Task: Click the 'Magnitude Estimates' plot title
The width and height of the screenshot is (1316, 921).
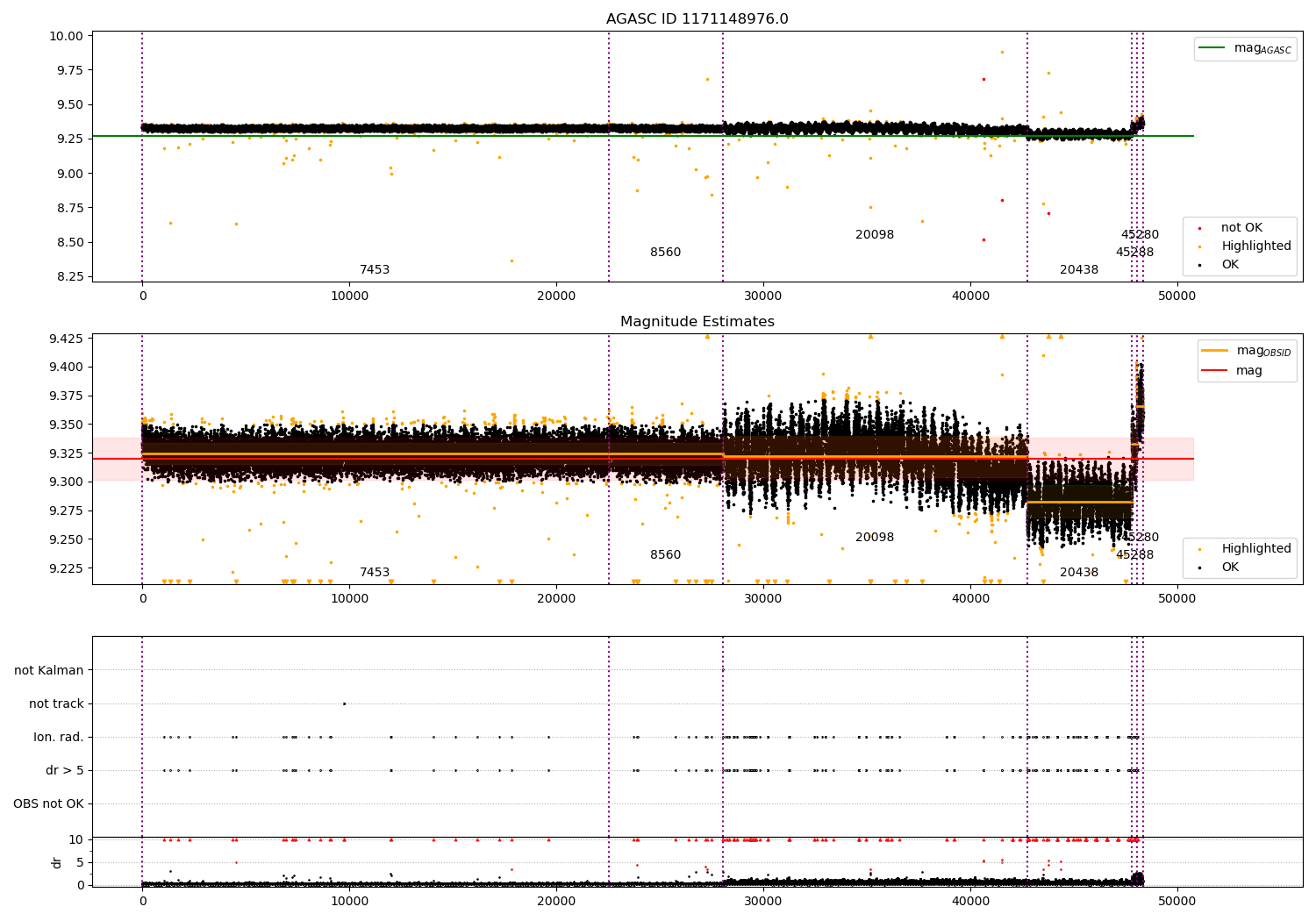Action: (697, 322)
